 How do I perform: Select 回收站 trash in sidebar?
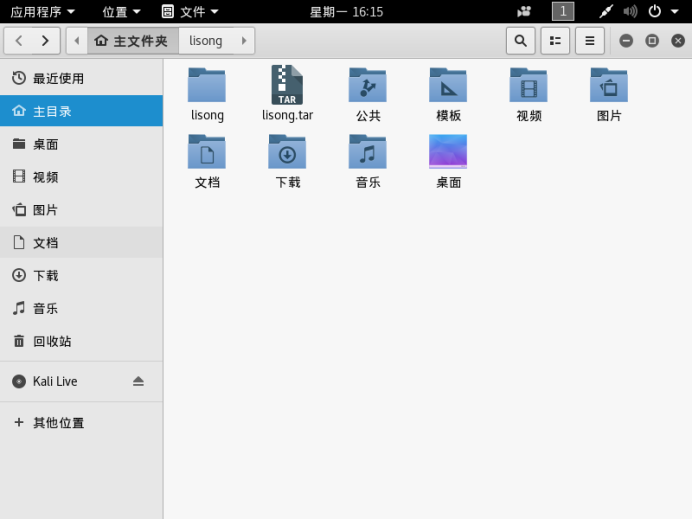pyautogui.click(x=52, y=341)
